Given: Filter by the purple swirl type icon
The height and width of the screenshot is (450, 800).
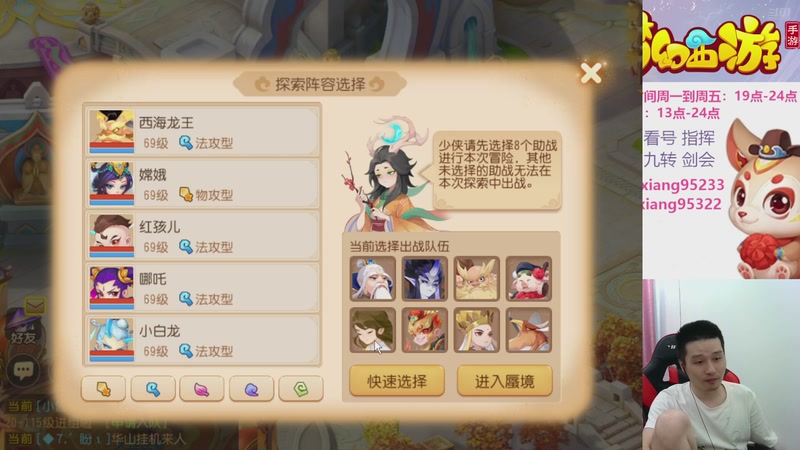Looking at the screenshot, I should tap(252, 389).
